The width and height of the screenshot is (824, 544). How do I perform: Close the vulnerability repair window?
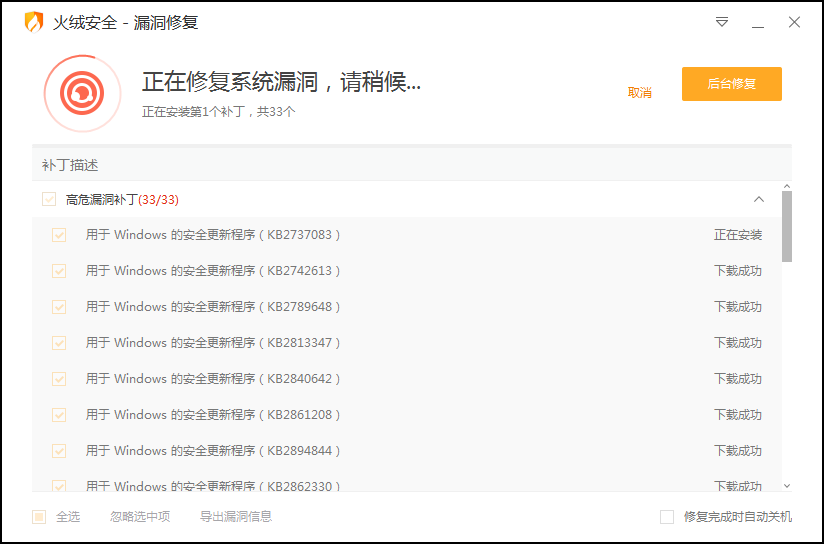click(x=794, y=22)
